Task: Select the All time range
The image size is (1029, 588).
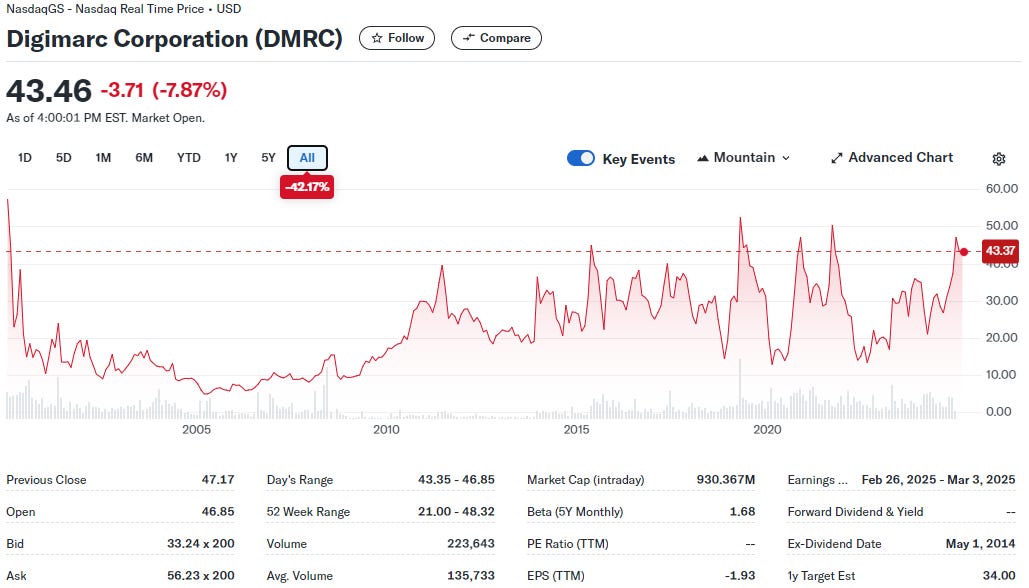Action: click(307, 158)
